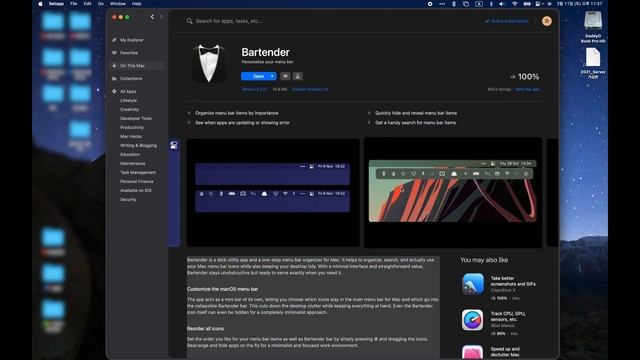
Task: Open the CleanShot X app suggestion icon
Action: 473,284
